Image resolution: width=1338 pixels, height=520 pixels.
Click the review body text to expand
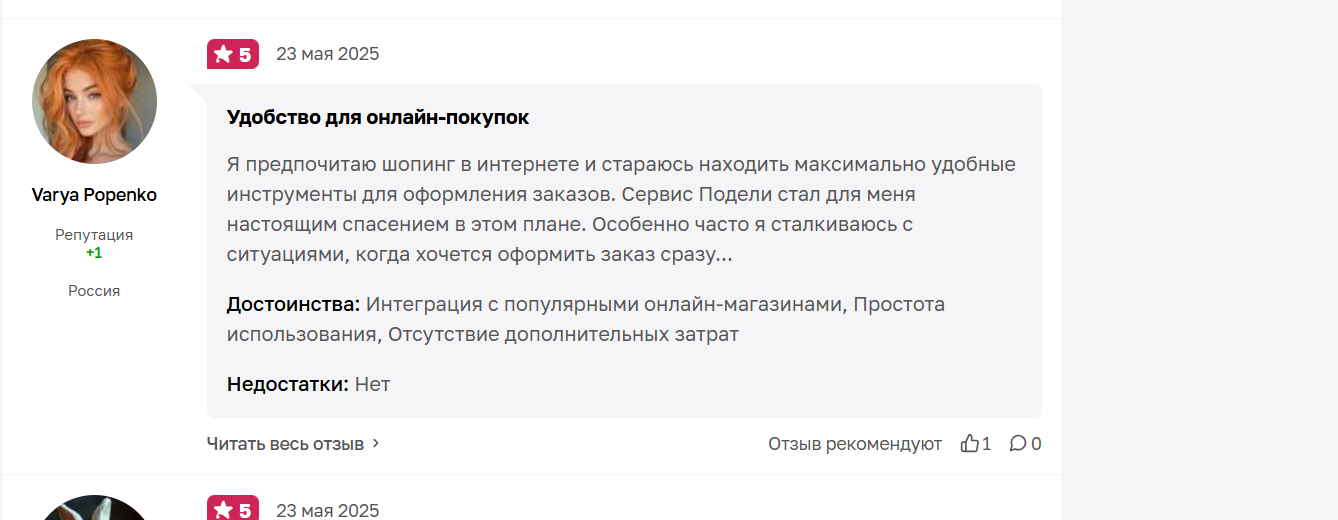coord(621,209)
